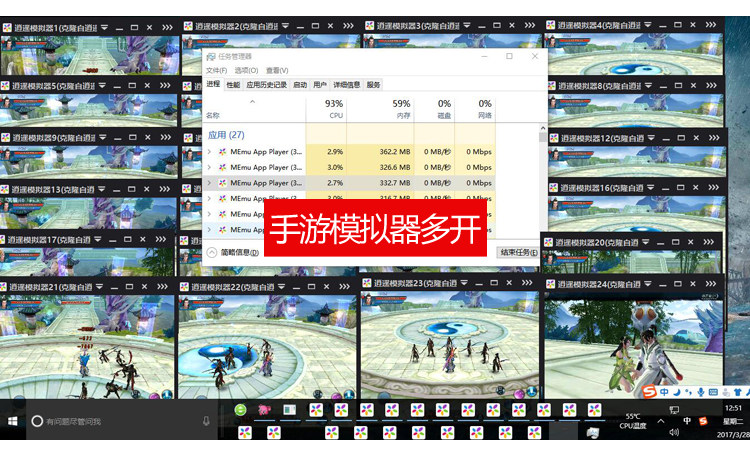This screenshot has width=750, height=459.
Task: Collapse details with 简略信息 button
Action: point(233,252)
